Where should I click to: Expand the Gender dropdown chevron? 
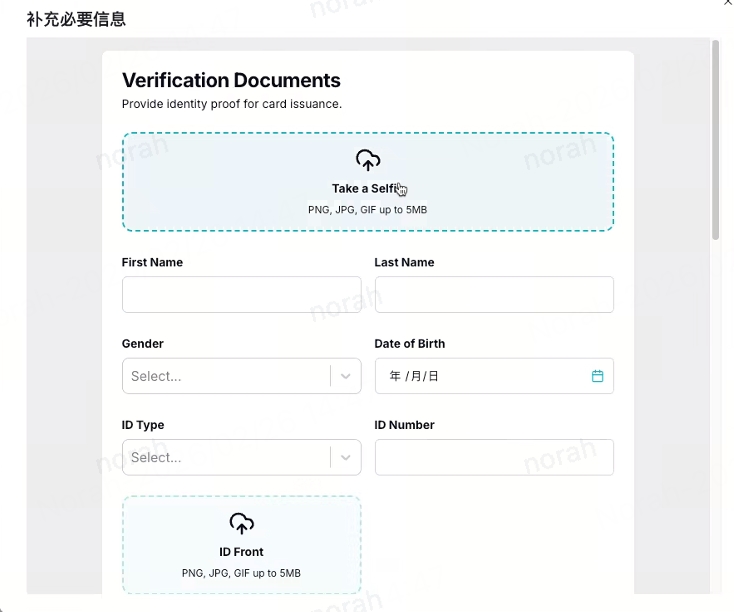coord(345,376)
